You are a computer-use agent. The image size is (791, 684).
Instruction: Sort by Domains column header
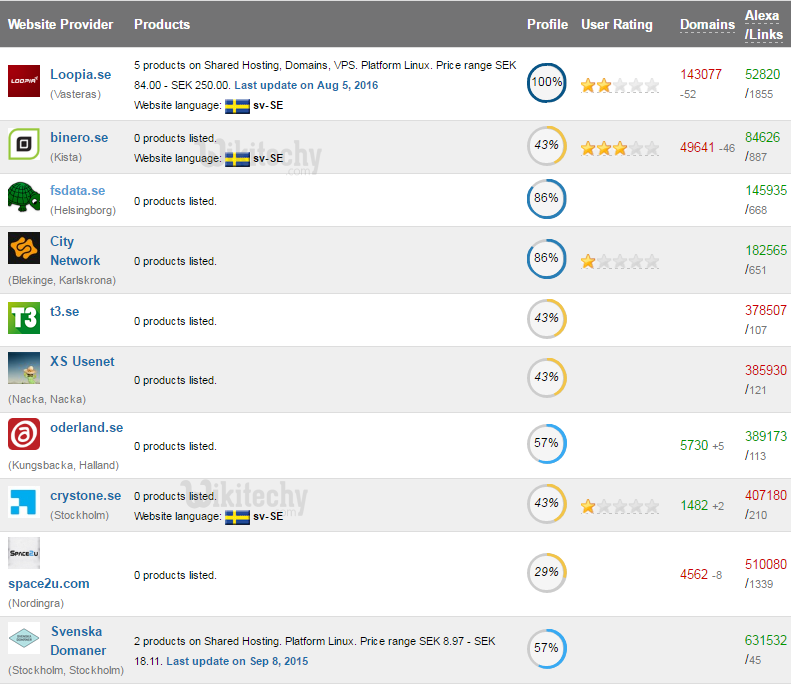707,24
